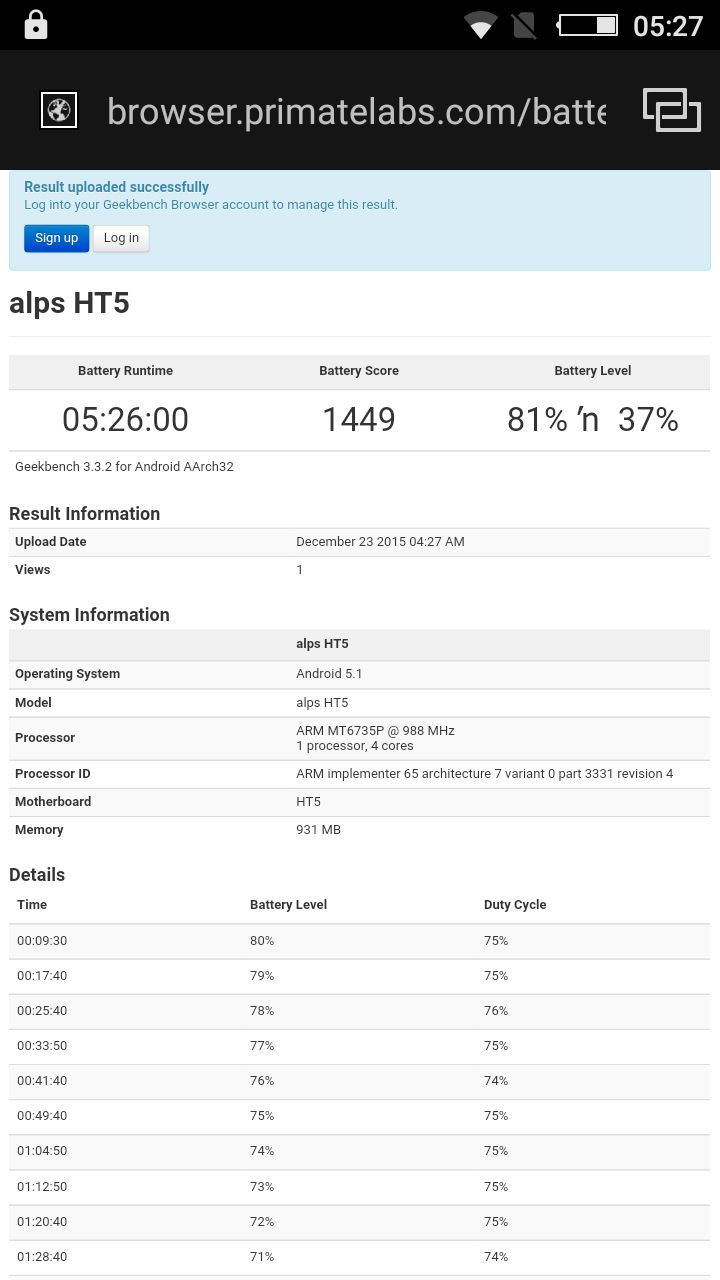Select the 1449 battery score
Viewport: 720px width, 1280px height.
(359, 419)
